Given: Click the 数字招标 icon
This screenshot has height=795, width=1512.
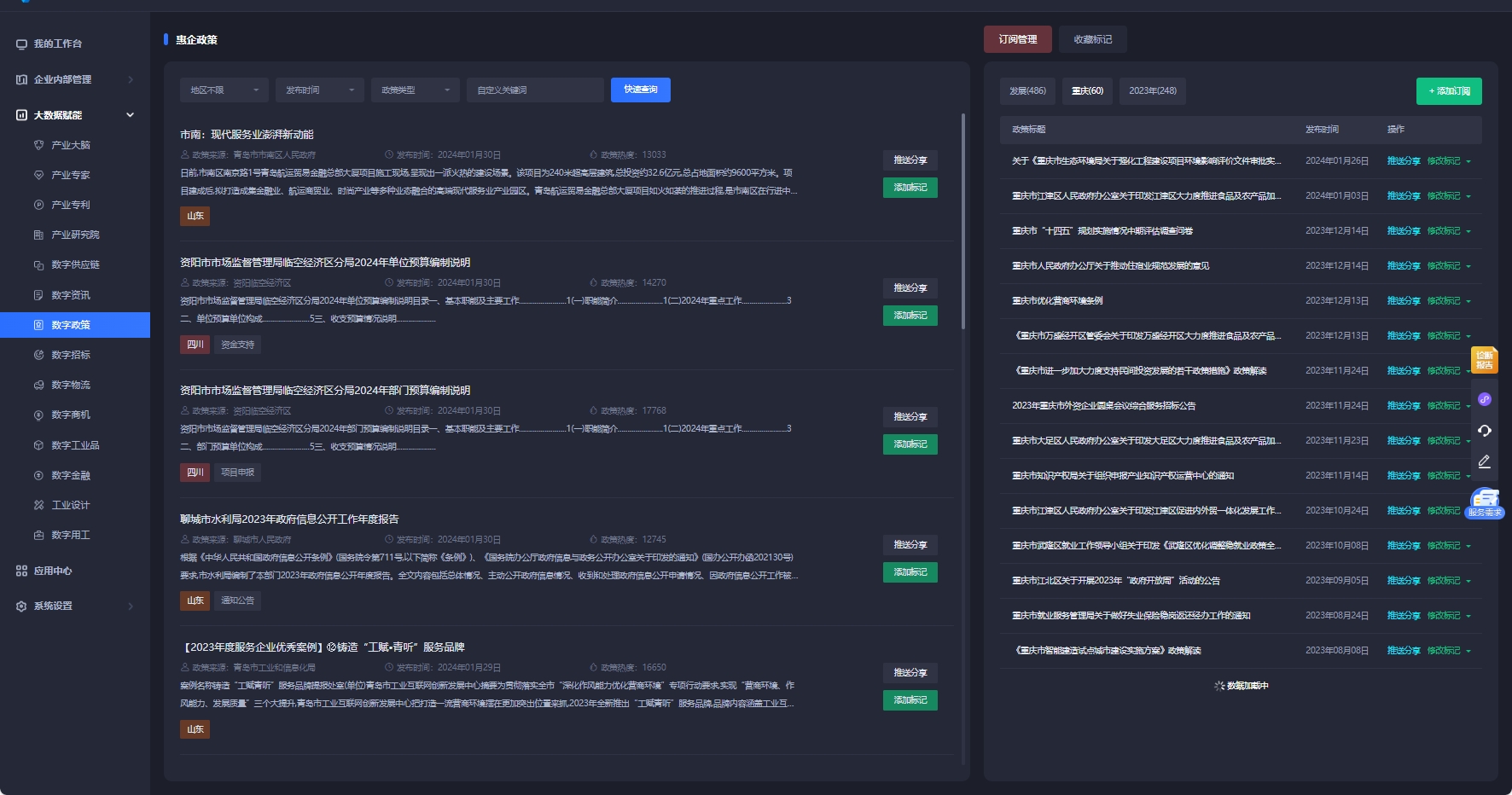Looking at the screenshot, I should pyautogui.click(x=38, y=355).
